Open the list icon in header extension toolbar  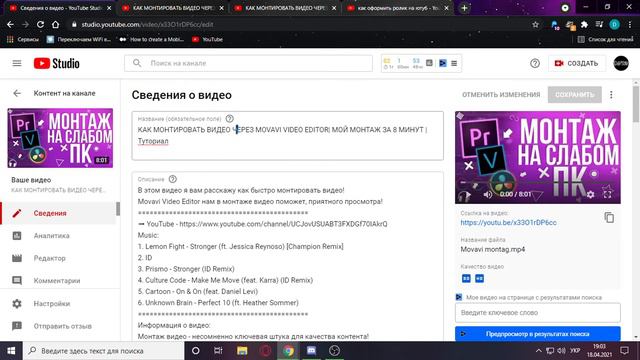coord(454,63)
